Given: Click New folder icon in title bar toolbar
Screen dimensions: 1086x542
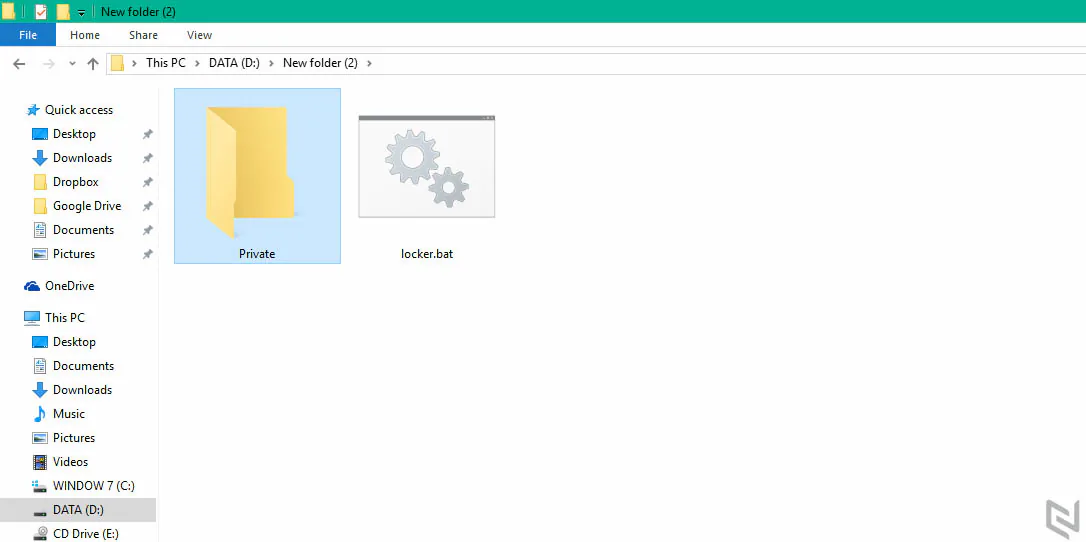Looking at the screenshot, I should (x=63, y=11).
